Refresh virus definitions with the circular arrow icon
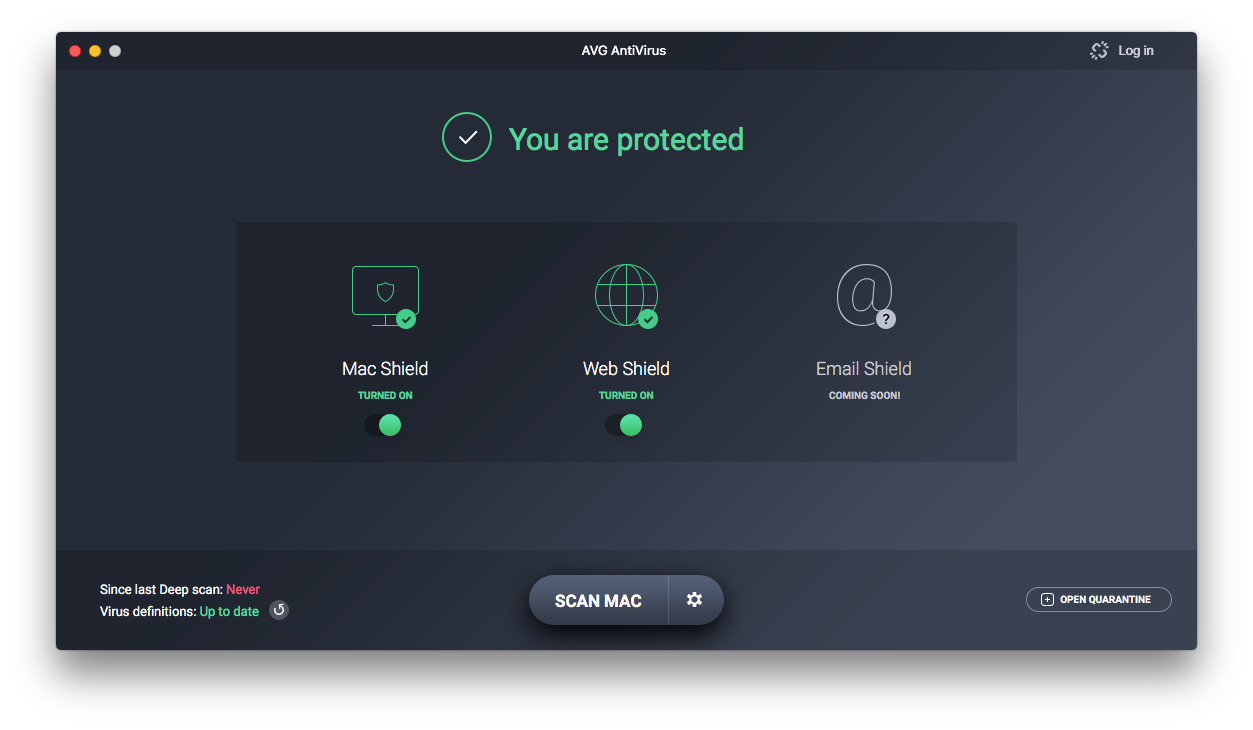Viewport: 1253px width, 730px height. pos(279,610)
